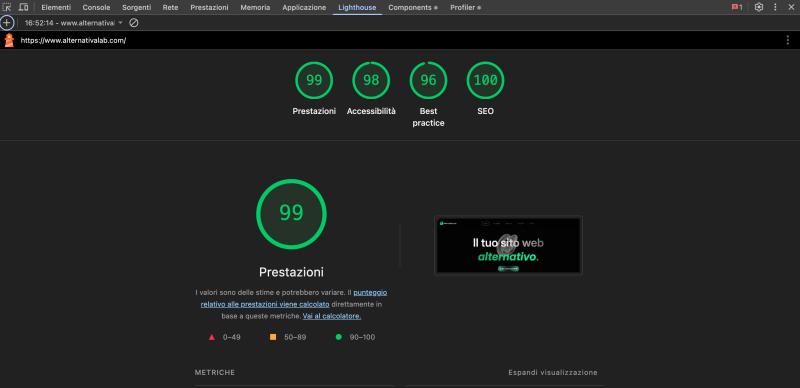Image resolution: width=800 pixels, height=388 pixels.
Task: Jump to the SEO 100 score gauge
Action: pyautogui.click(x=485, y=80)
